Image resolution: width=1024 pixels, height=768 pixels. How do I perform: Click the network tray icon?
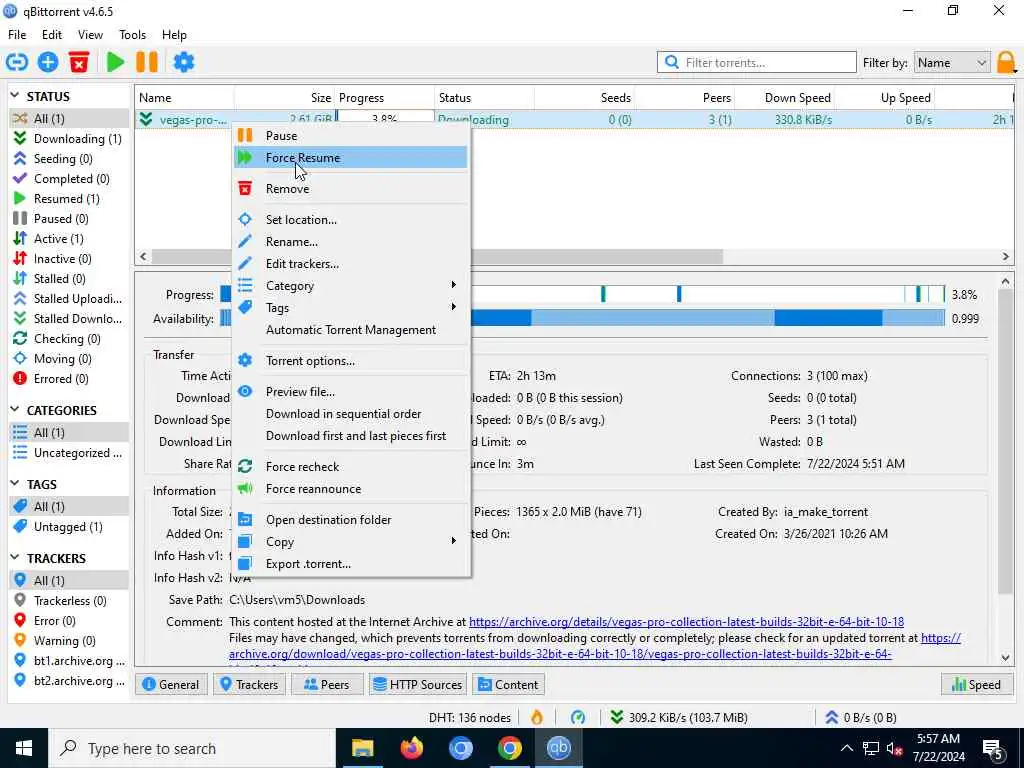871,748
